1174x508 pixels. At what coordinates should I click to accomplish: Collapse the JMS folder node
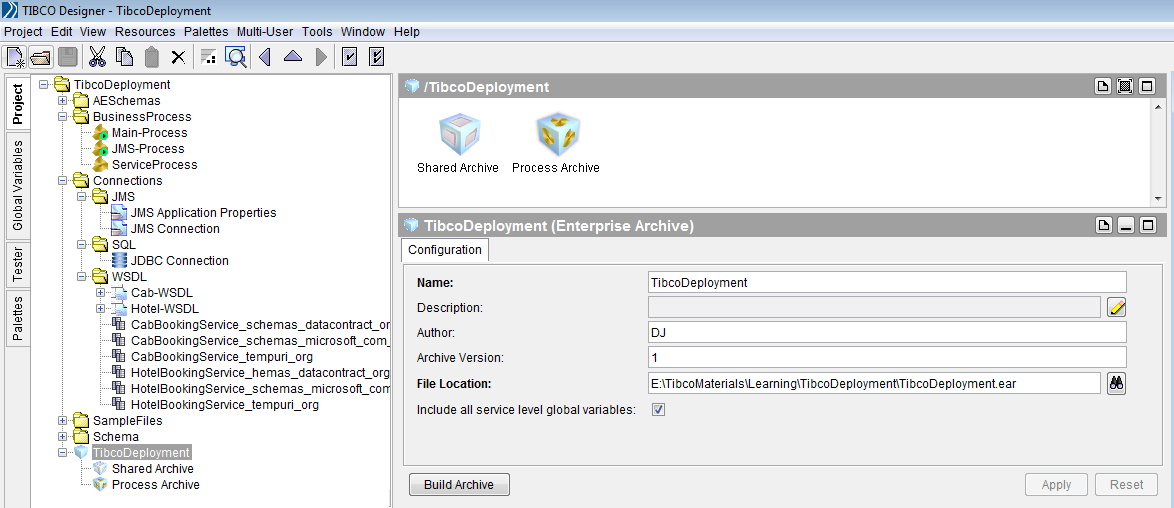point(82,197)
